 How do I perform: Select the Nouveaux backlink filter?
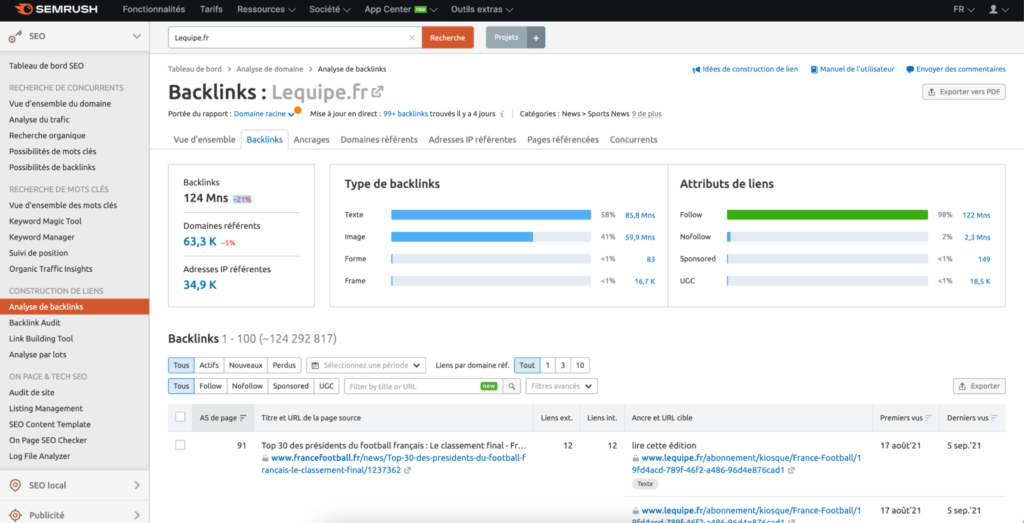(x=246, y=365)
